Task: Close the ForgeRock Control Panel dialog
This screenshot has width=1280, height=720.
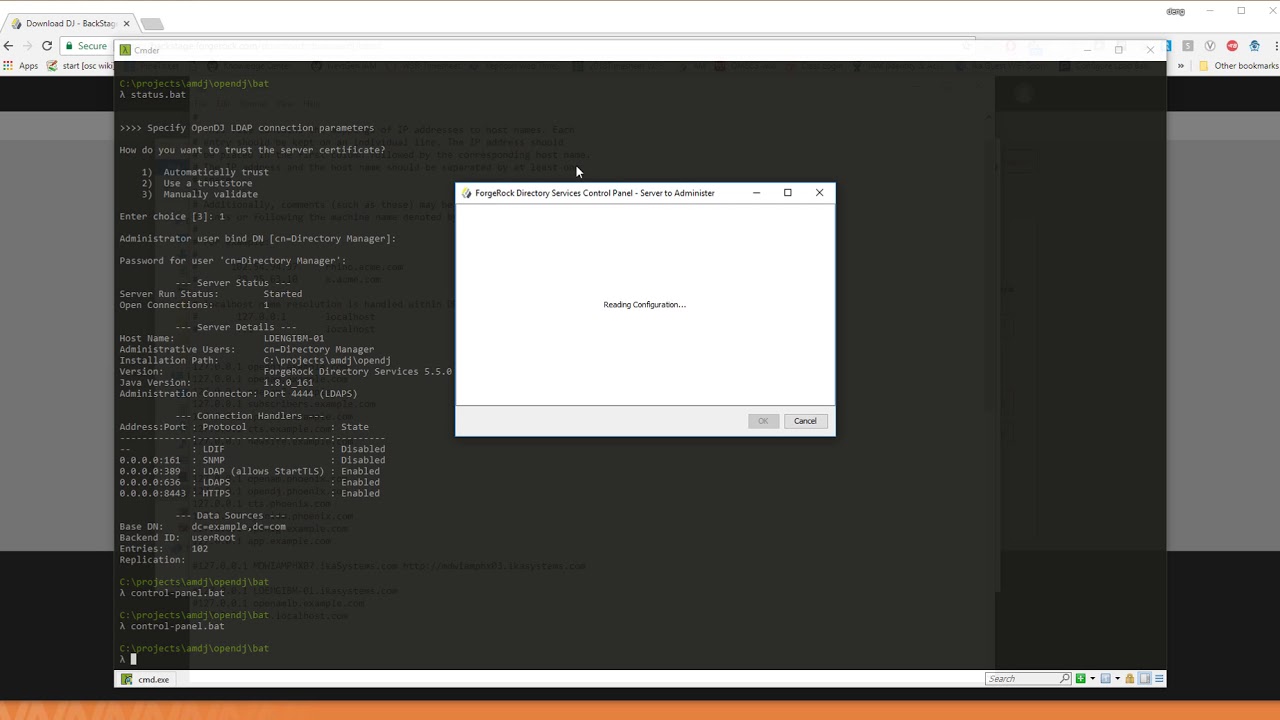Action: pyautogui.click(x=819, y=193)
